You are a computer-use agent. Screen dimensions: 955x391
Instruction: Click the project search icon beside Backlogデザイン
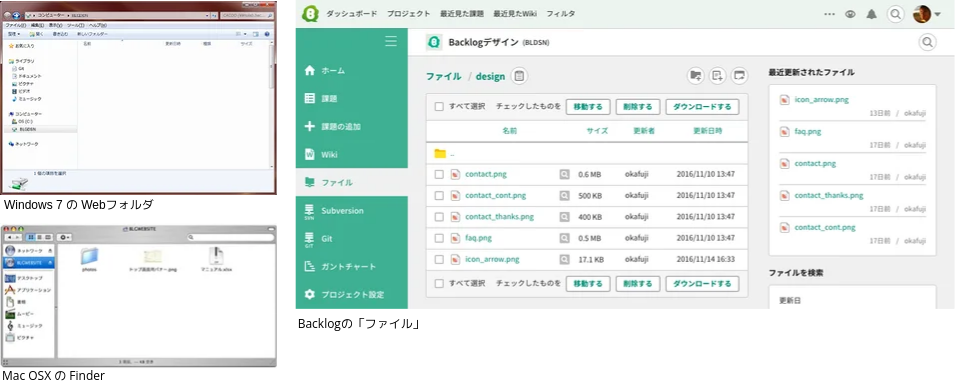pos(927,42)
